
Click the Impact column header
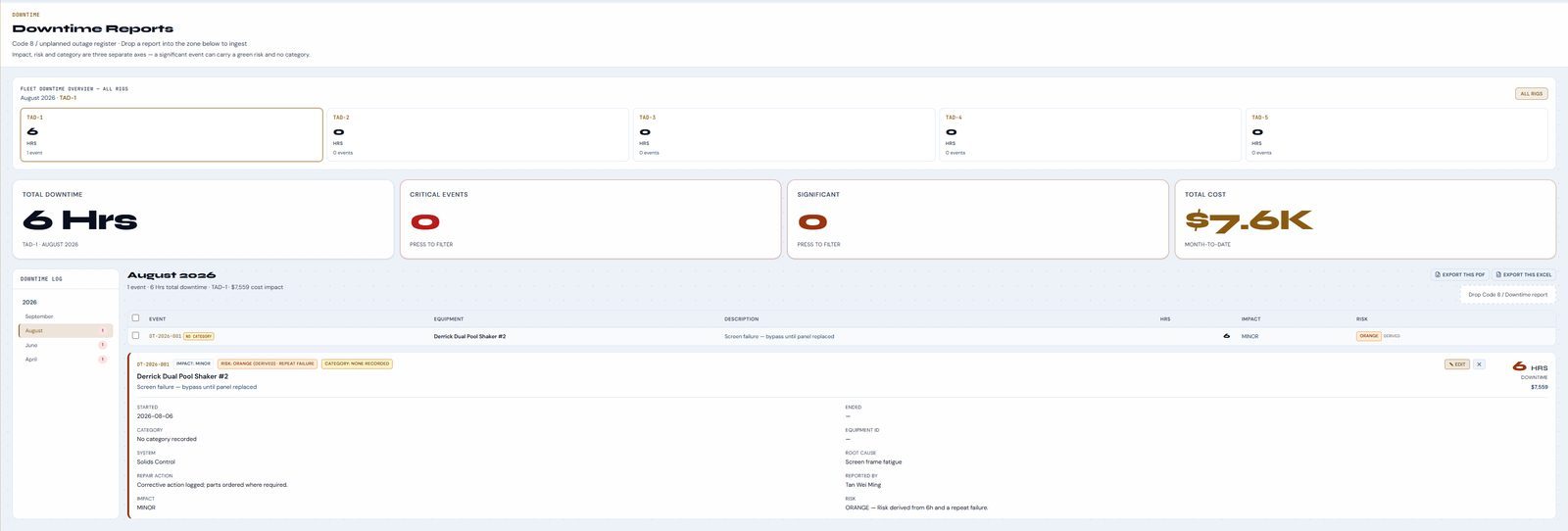pos(1250,319)
